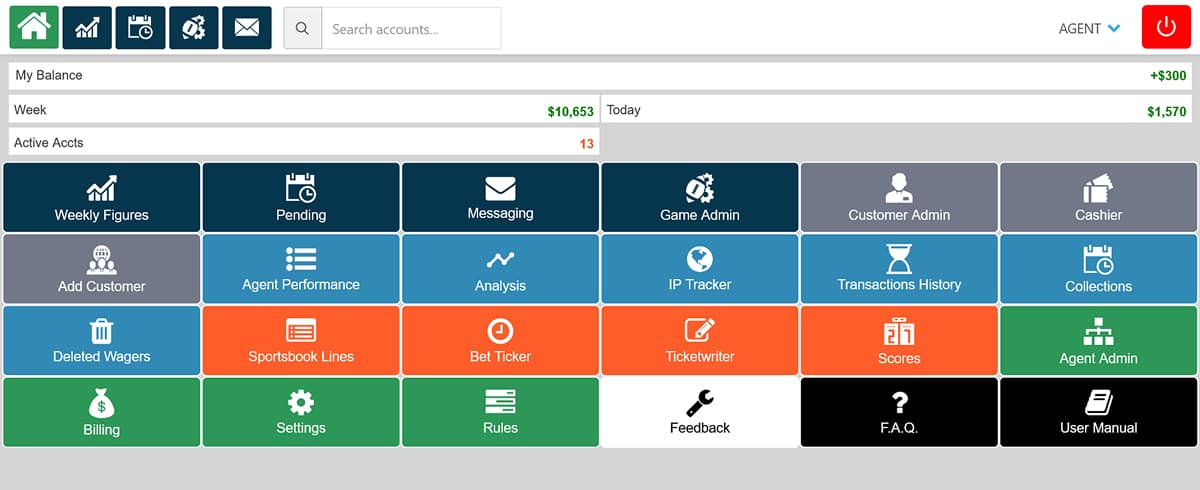Open the Agent Admin tile
The height and width of the screenshot is (490, 1200).
1099,341
